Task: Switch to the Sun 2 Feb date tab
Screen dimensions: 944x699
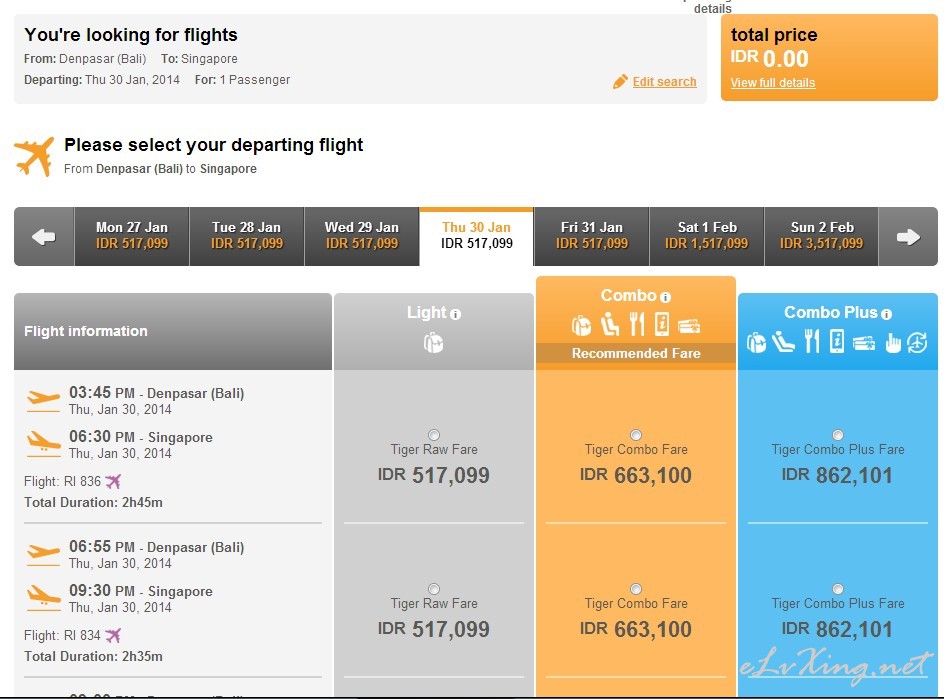Action: 822,237
